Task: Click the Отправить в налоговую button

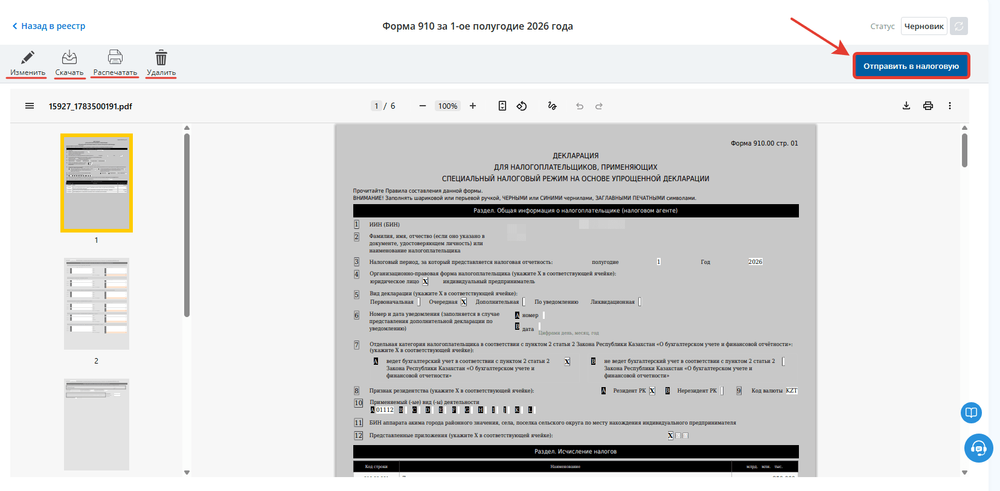Action: [912, 66]
